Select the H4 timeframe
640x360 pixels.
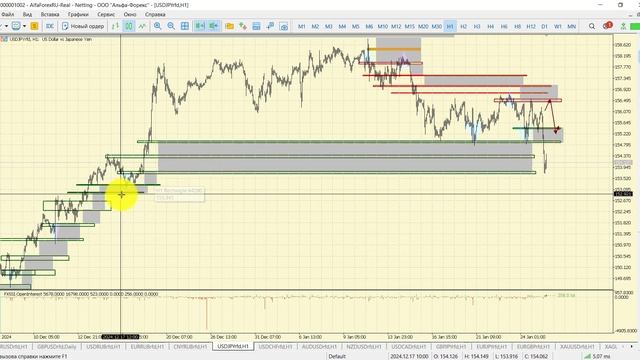point(490,26)
